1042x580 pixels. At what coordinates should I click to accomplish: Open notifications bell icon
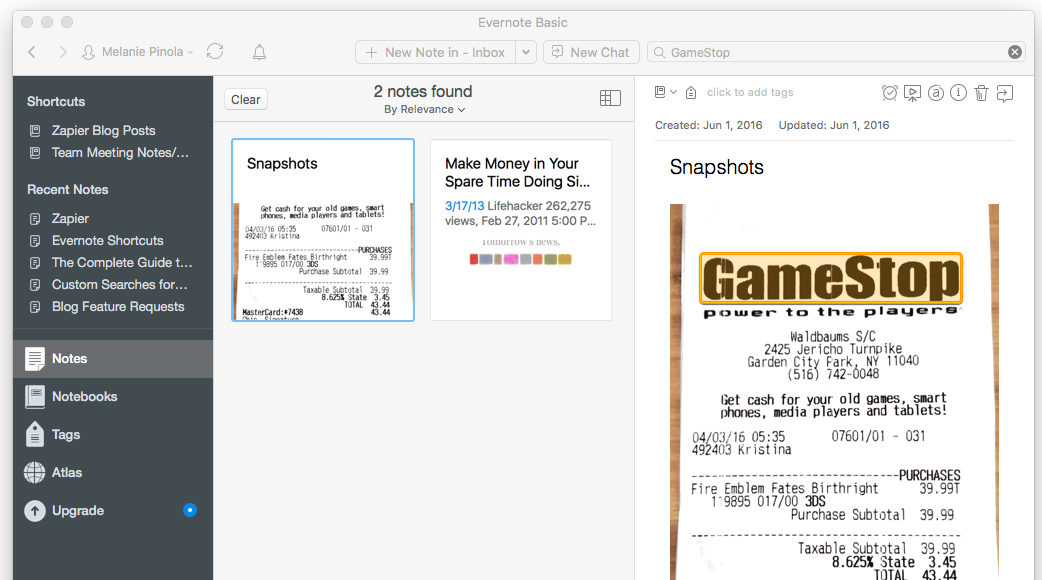pyautogui.click(x=260, y=52)
